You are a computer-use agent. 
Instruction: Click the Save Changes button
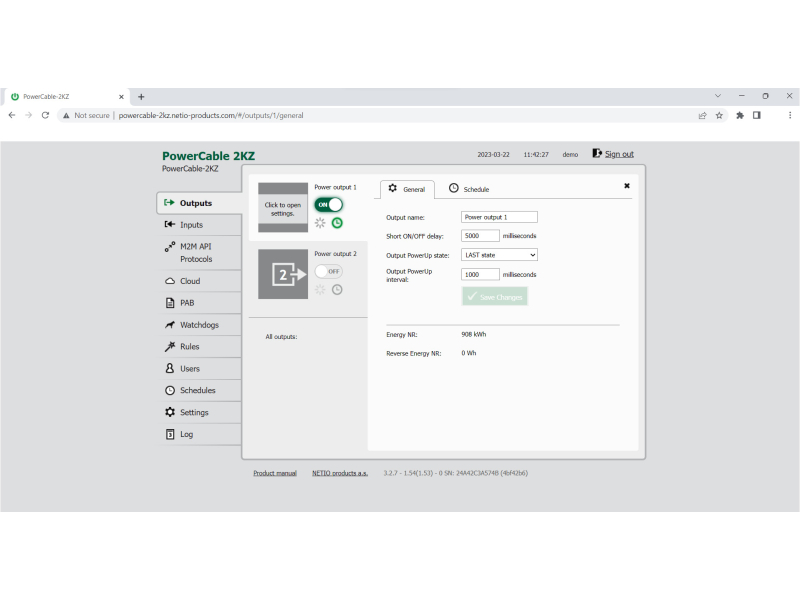495,296
